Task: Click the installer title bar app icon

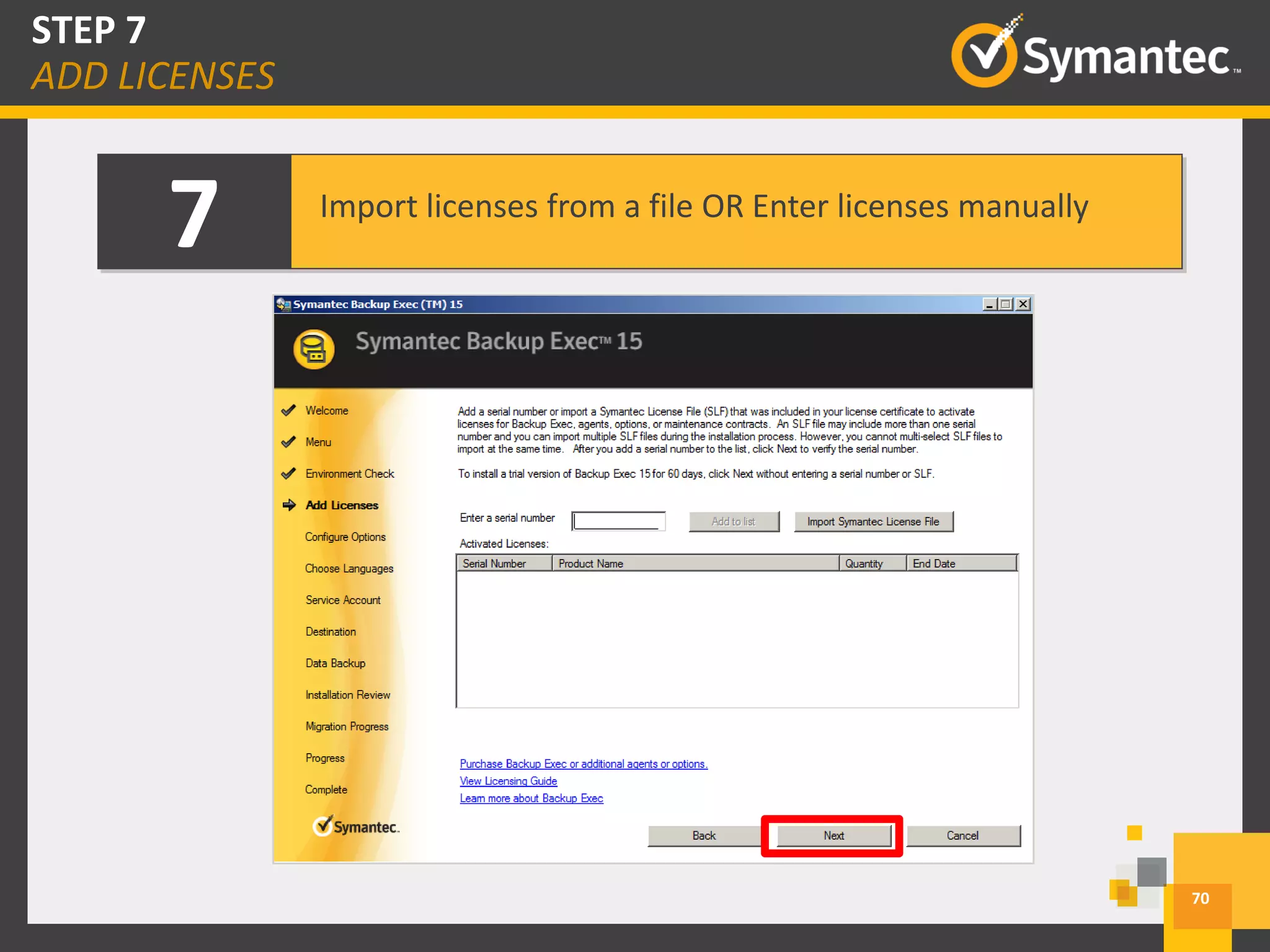Action: (x=283, y=304)
